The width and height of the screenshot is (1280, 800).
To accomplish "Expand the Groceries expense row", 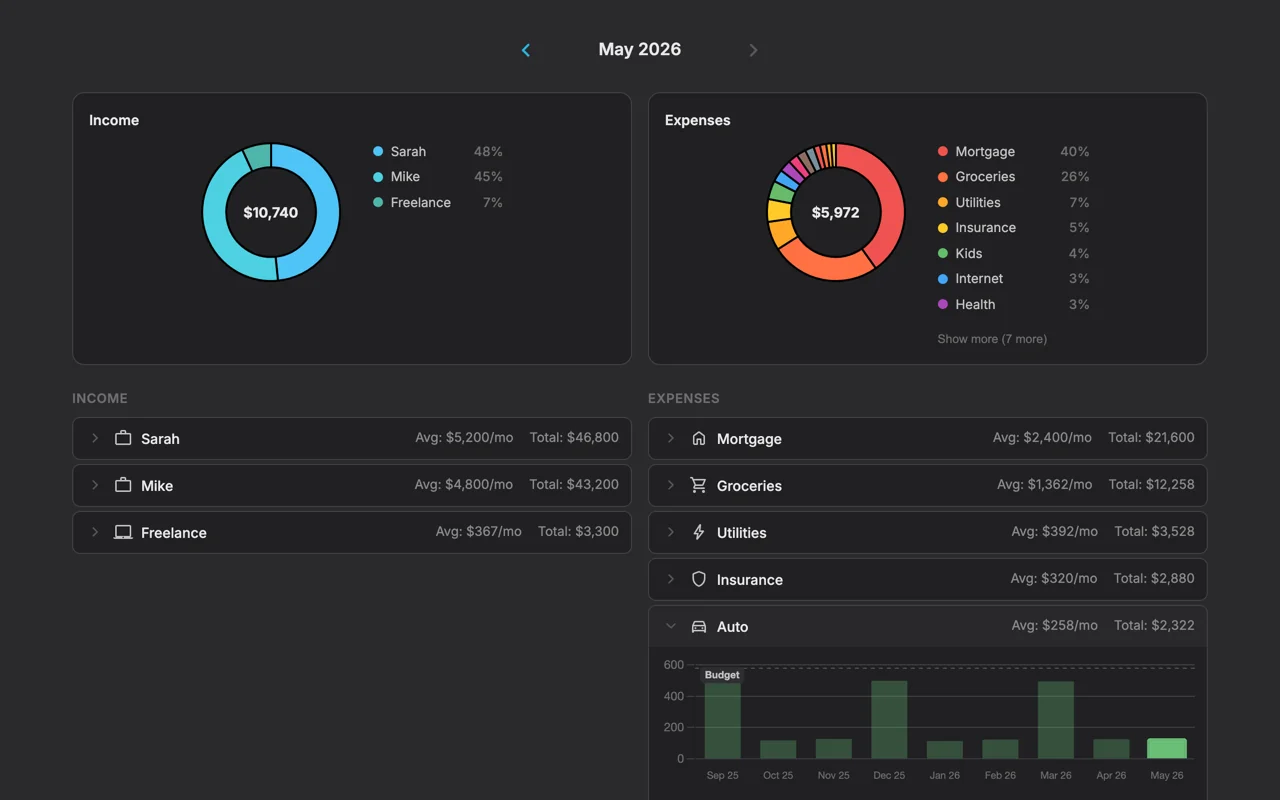I will (671, 485).
